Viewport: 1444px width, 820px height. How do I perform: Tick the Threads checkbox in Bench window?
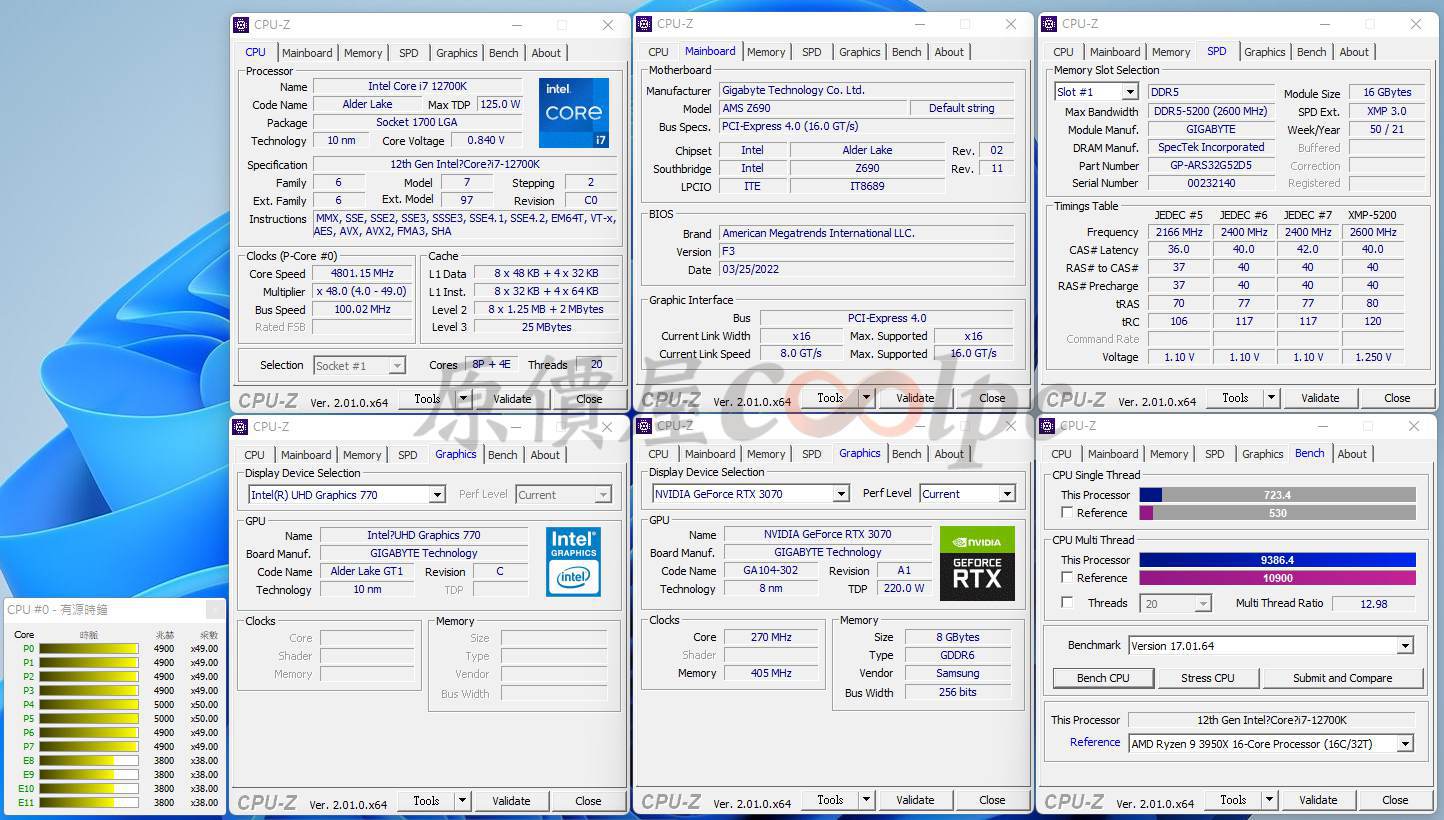[x=1067, y=603]
